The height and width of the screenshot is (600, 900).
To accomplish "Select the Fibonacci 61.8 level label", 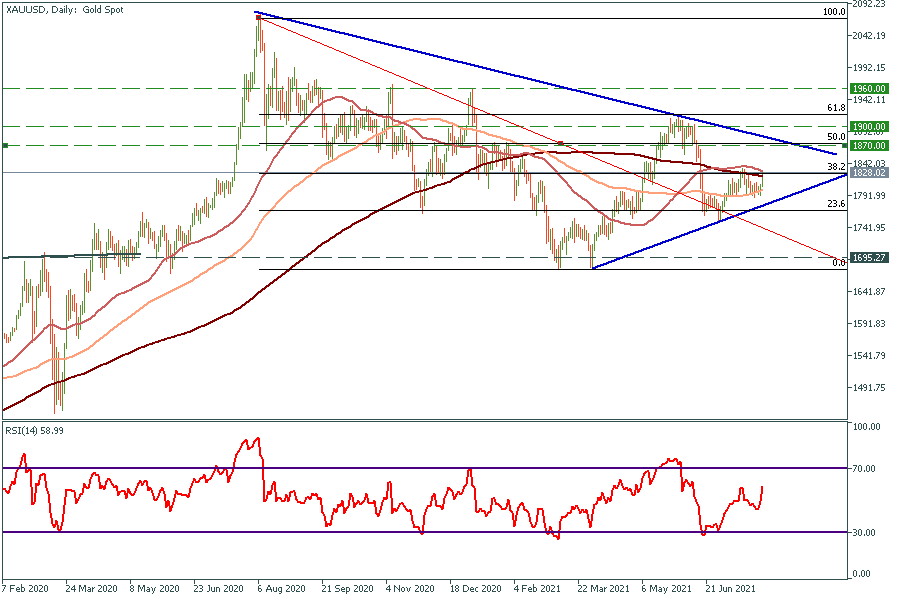I will pos(838,107).
